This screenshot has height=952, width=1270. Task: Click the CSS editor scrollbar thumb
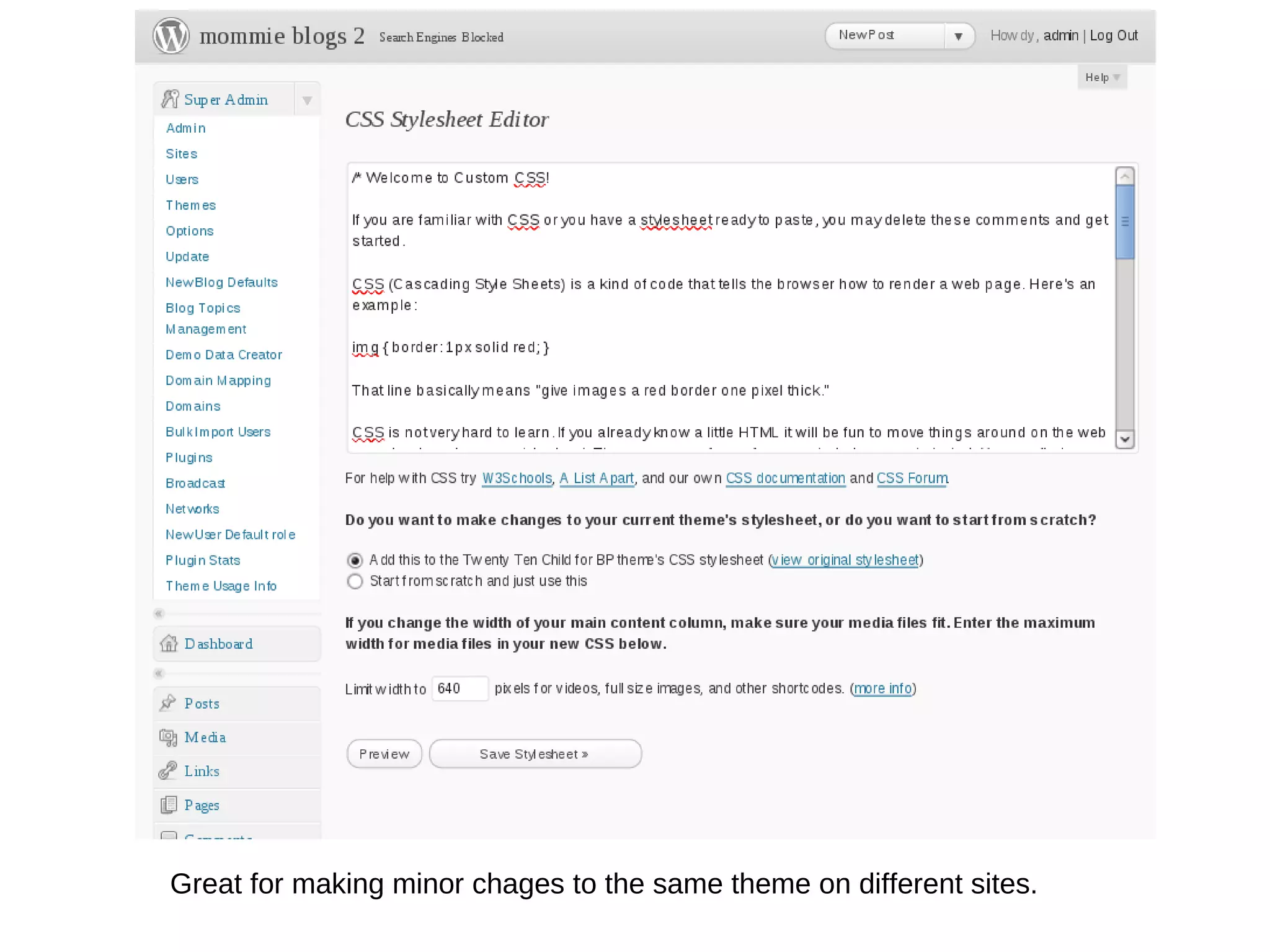click(x=1124, y=221)
